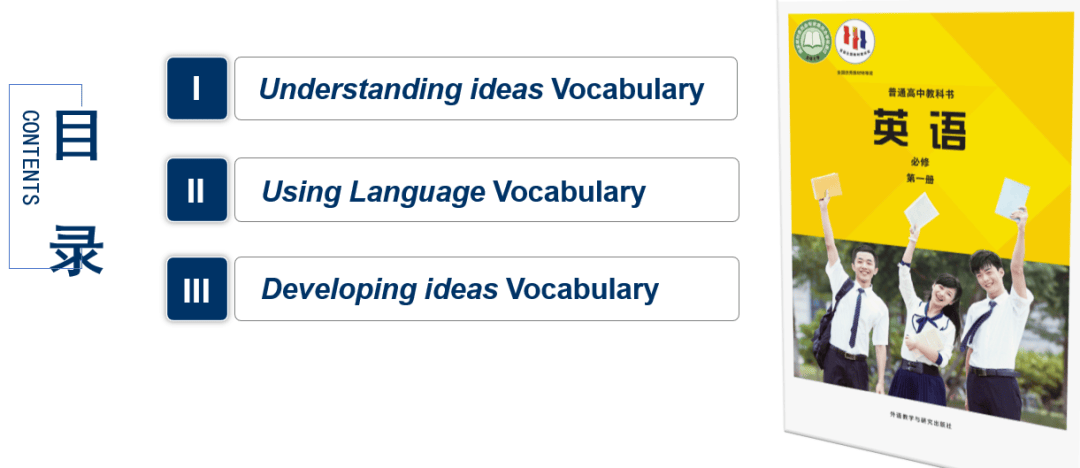This screenshot has width=1080, height=468.
Task: Click the Roman numeral II box
Action: (197, 190)
